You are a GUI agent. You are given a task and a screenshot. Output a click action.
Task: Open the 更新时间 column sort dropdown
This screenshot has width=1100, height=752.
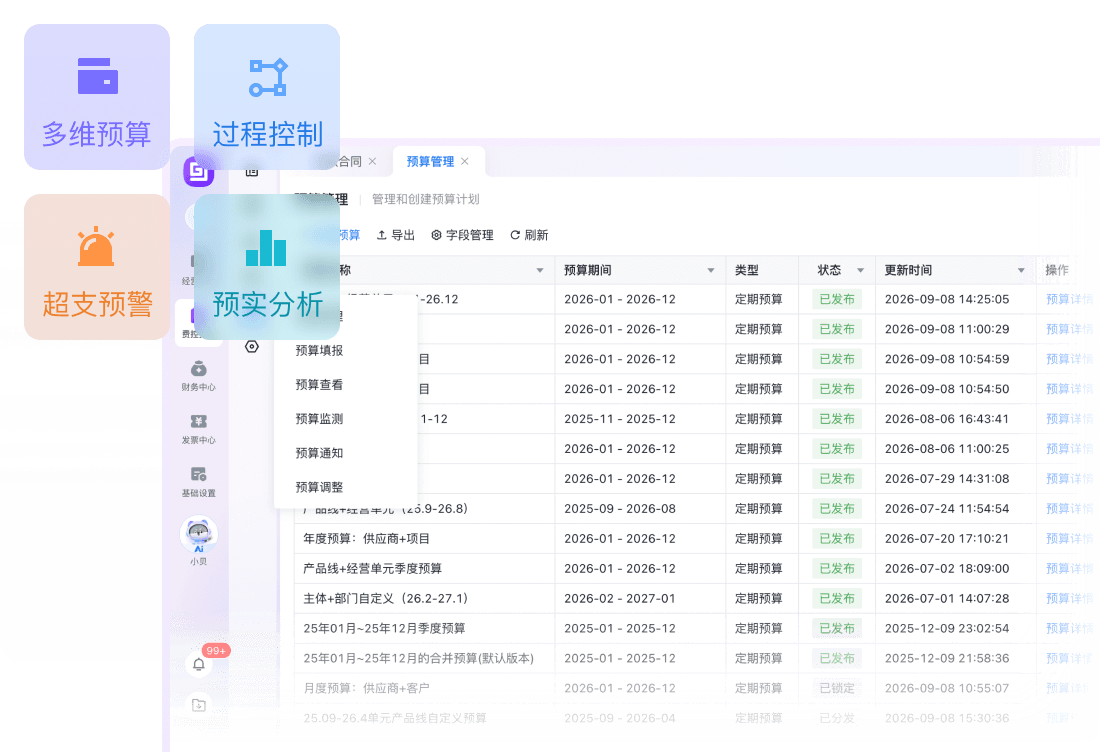point(1021,270)
